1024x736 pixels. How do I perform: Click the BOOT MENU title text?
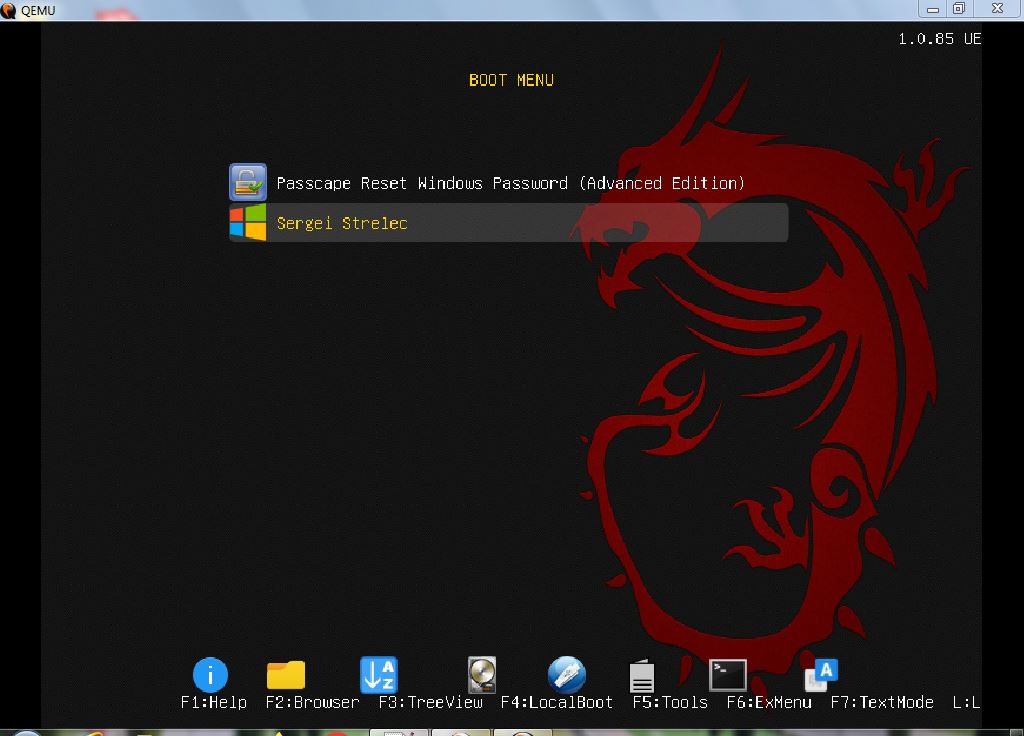[x=511, y=80]
